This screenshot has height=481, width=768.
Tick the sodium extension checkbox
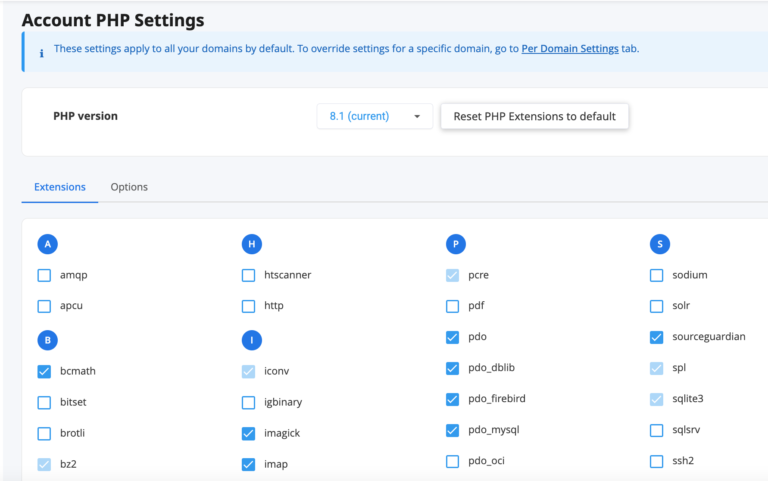pos(656,275)
